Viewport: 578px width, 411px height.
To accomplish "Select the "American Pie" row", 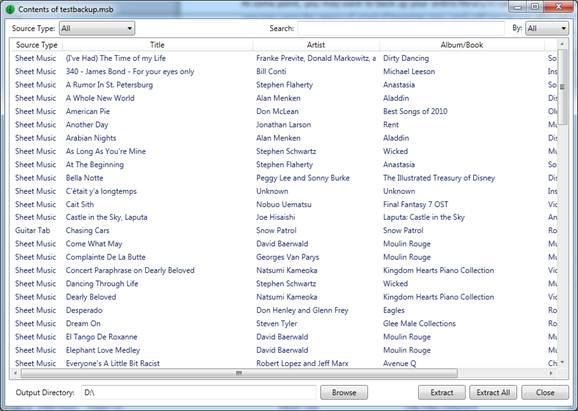I will (284, 111).
